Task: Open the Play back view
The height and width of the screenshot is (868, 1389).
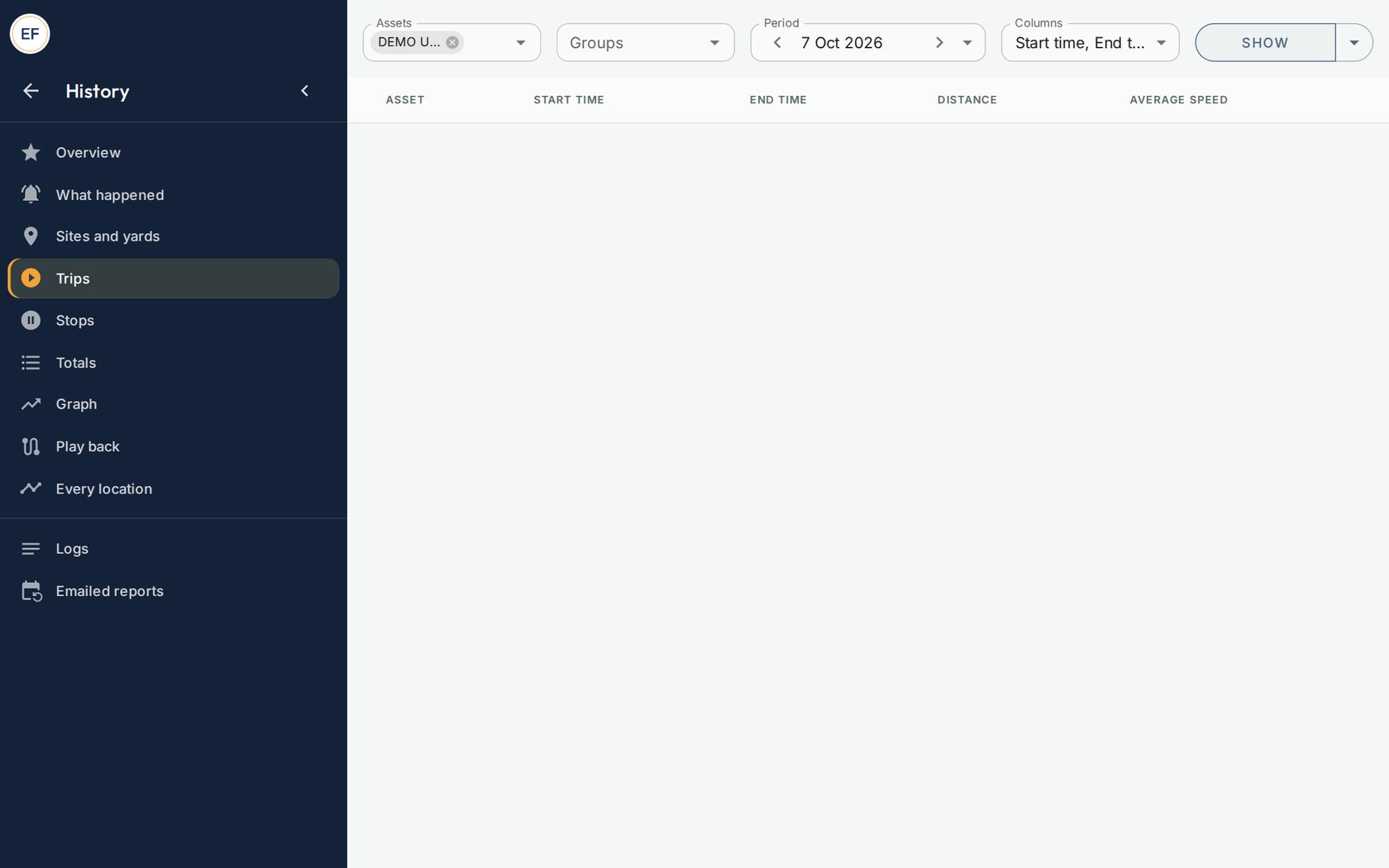Action: [x=174, y=446]
